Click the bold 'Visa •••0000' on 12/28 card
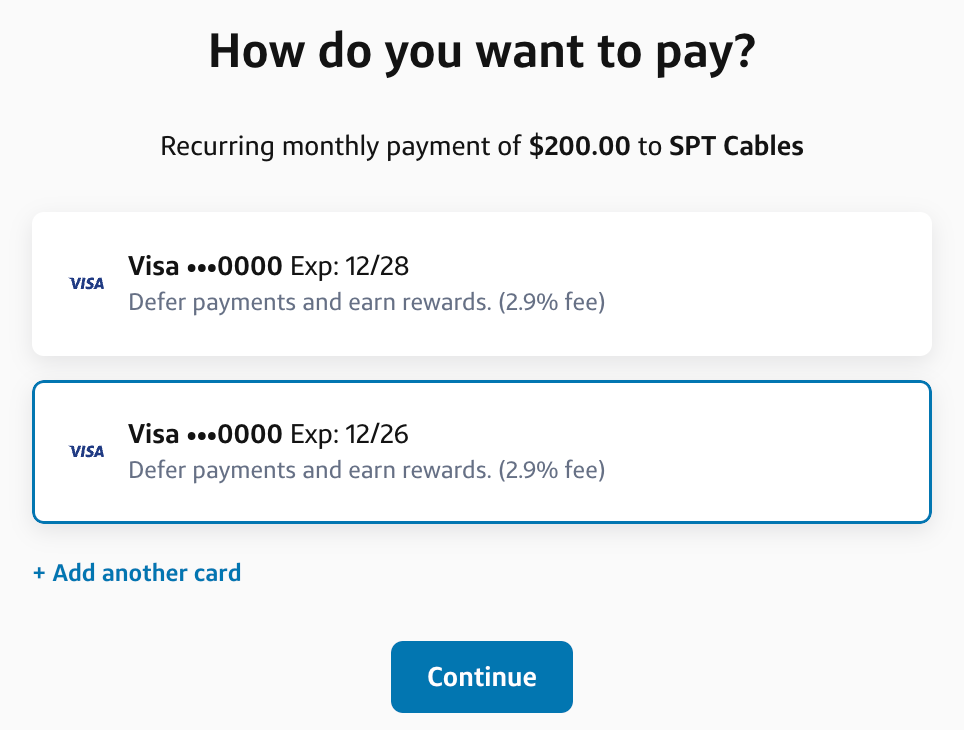Screen dimensions: 964x730 coord(206,267)
